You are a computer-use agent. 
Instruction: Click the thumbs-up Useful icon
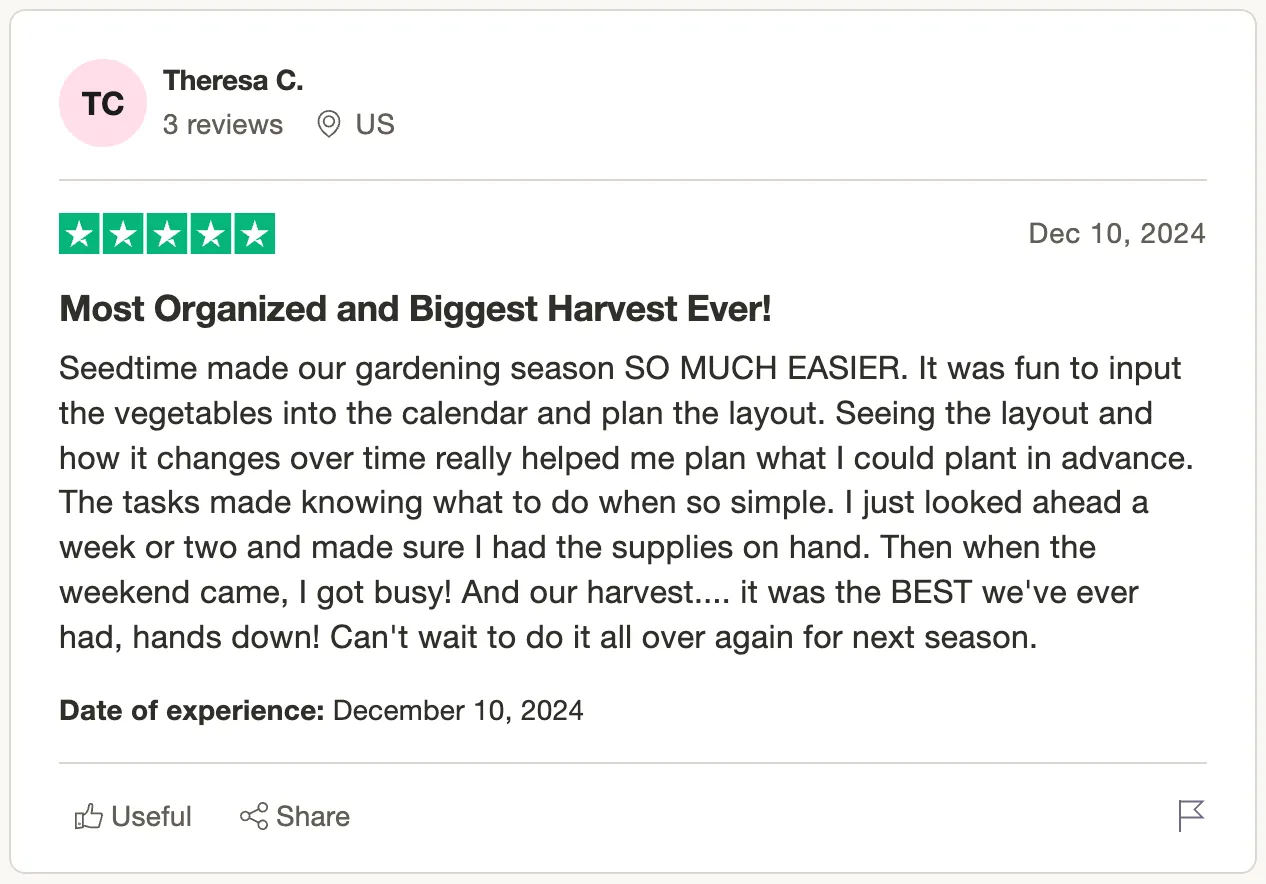coord(89,817)
